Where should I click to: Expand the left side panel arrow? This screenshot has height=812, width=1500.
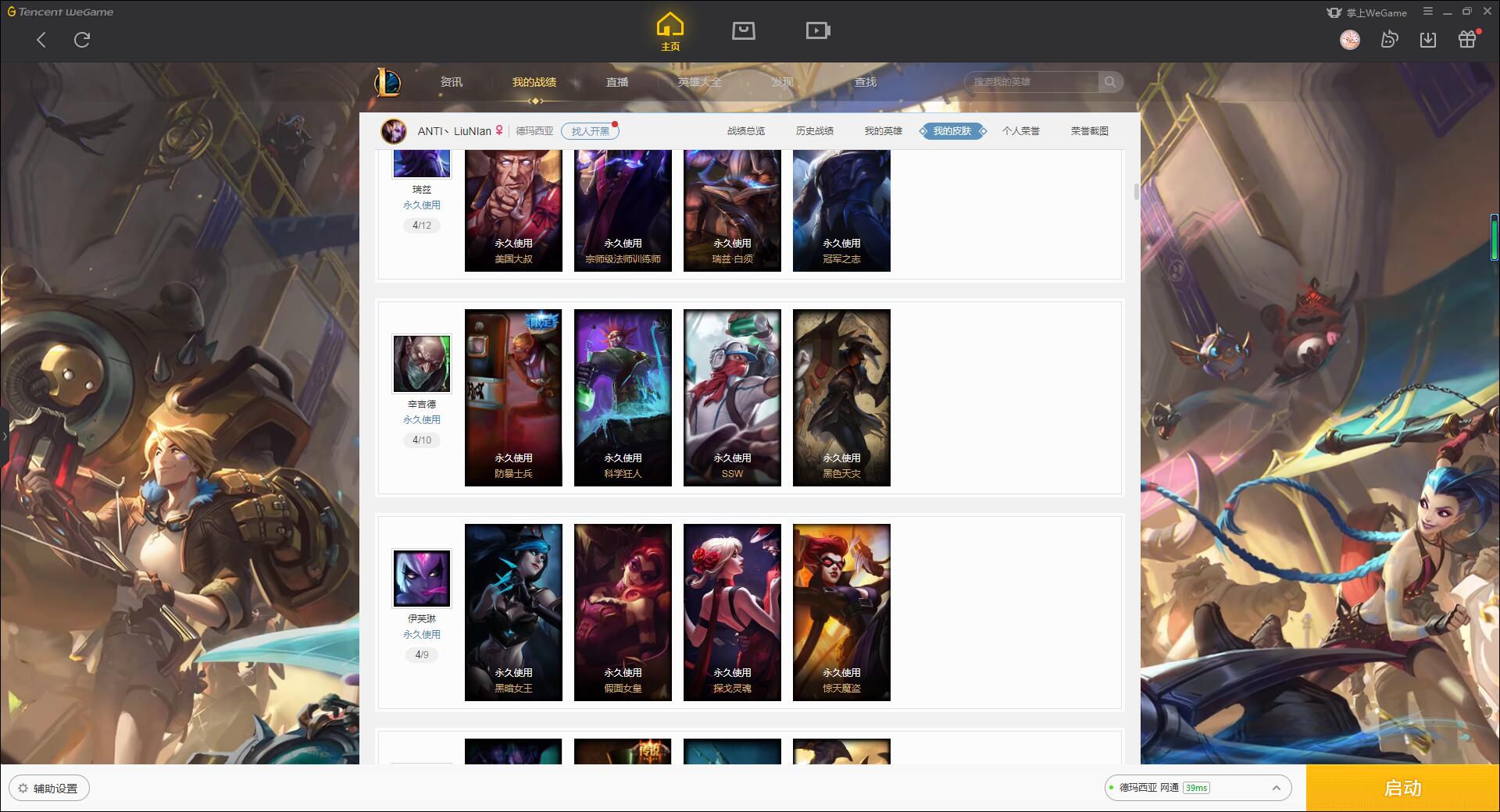pyautogui.click(x=4, y=436)
